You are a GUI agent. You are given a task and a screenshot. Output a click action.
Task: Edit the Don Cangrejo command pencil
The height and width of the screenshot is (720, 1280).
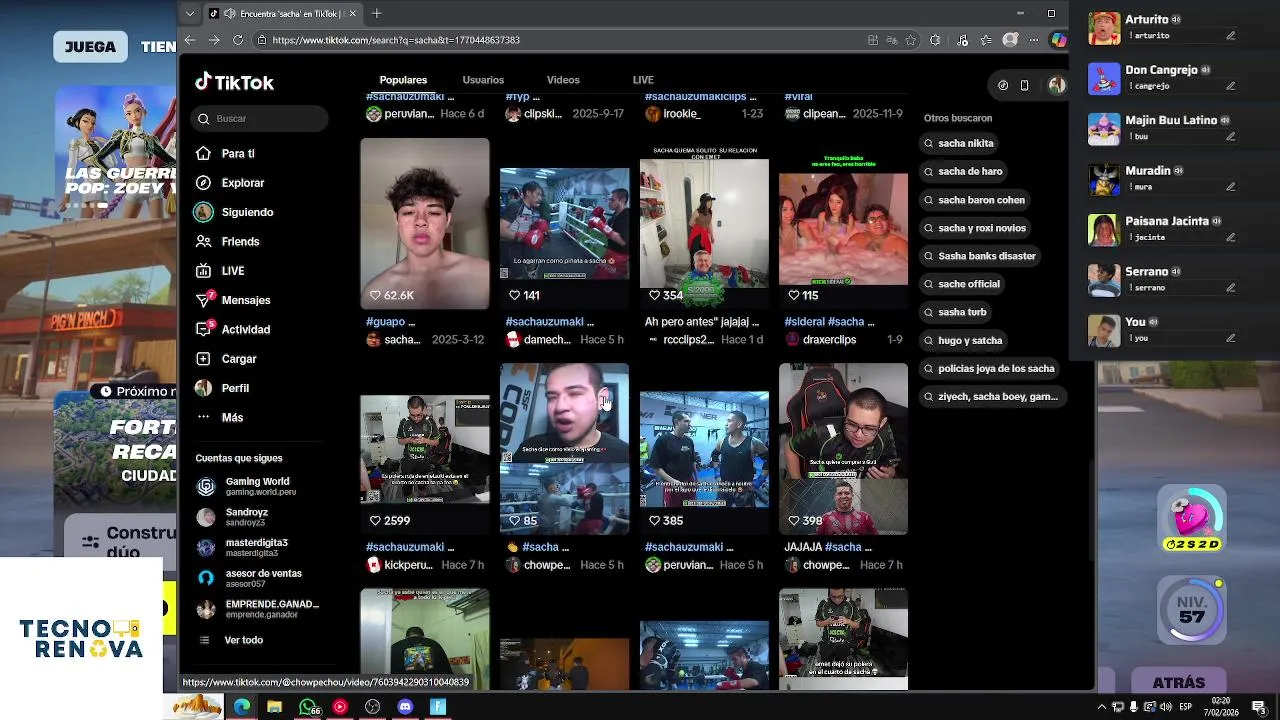click(1231, 86)
